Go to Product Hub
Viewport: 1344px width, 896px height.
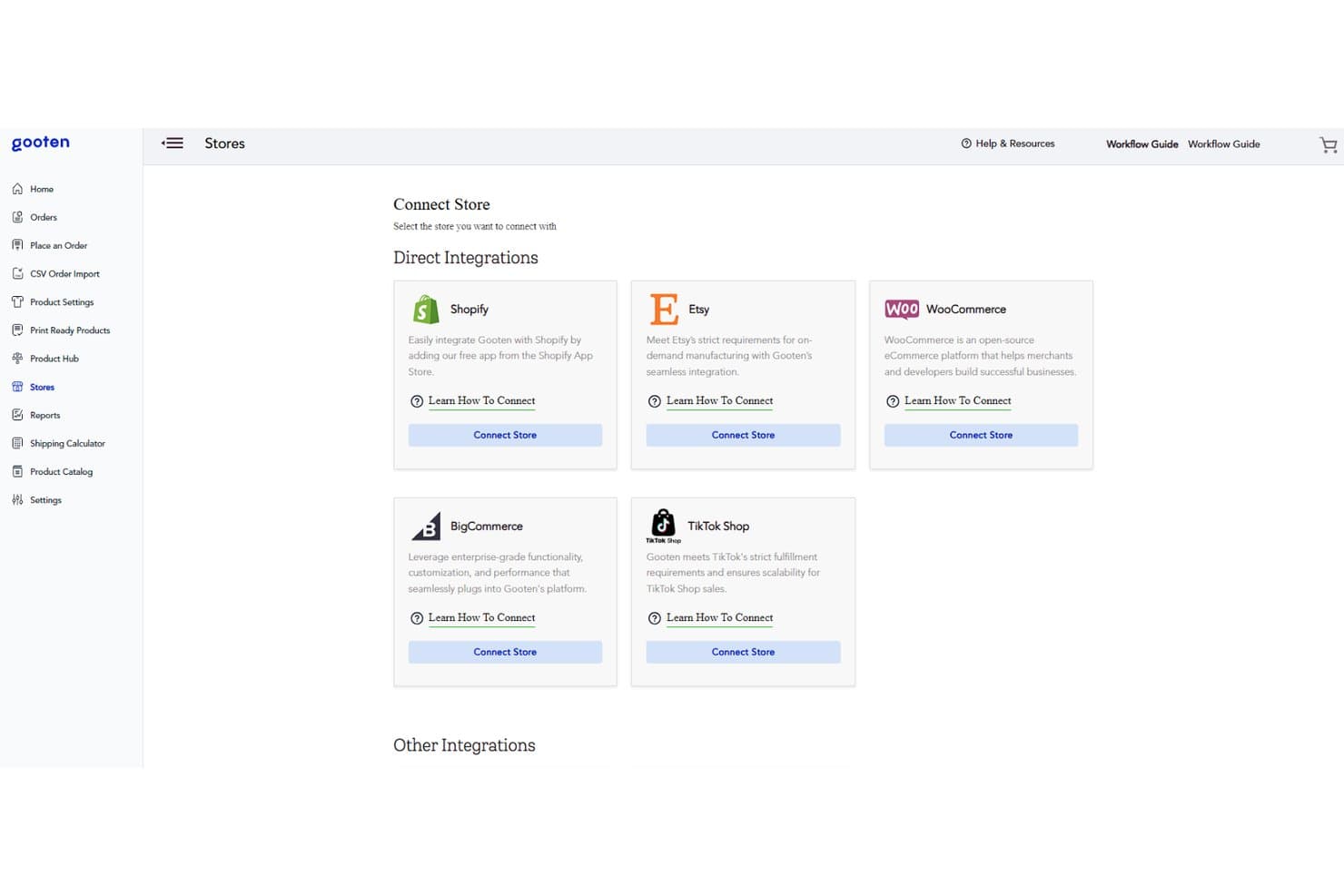coord(54,359)
